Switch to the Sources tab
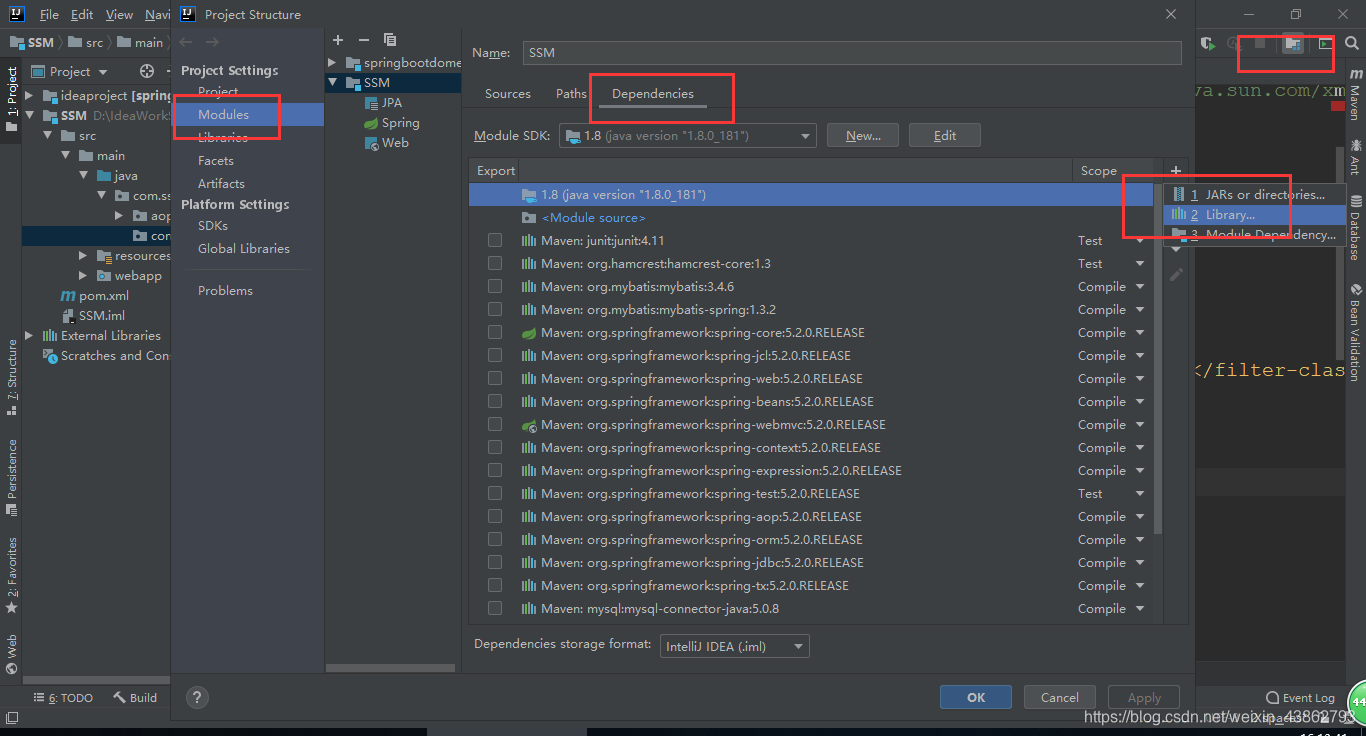This screenshot has width=1366, height=736. pos(507,93)
